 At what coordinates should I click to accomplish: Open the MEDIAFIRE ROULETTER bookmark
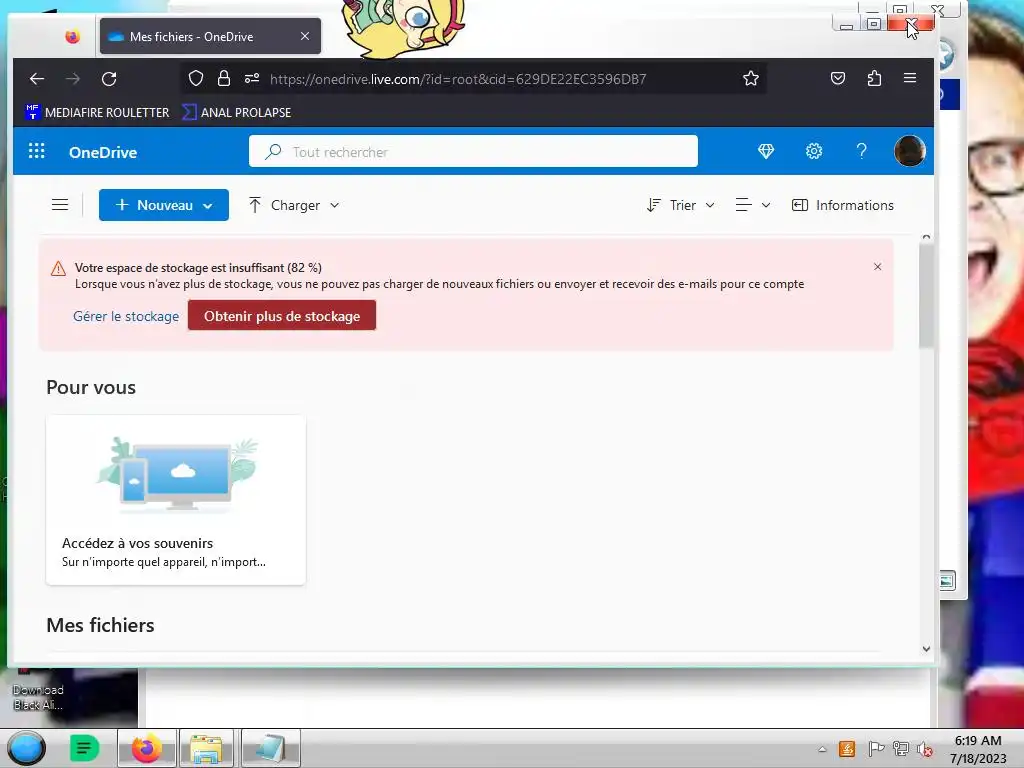97,112
